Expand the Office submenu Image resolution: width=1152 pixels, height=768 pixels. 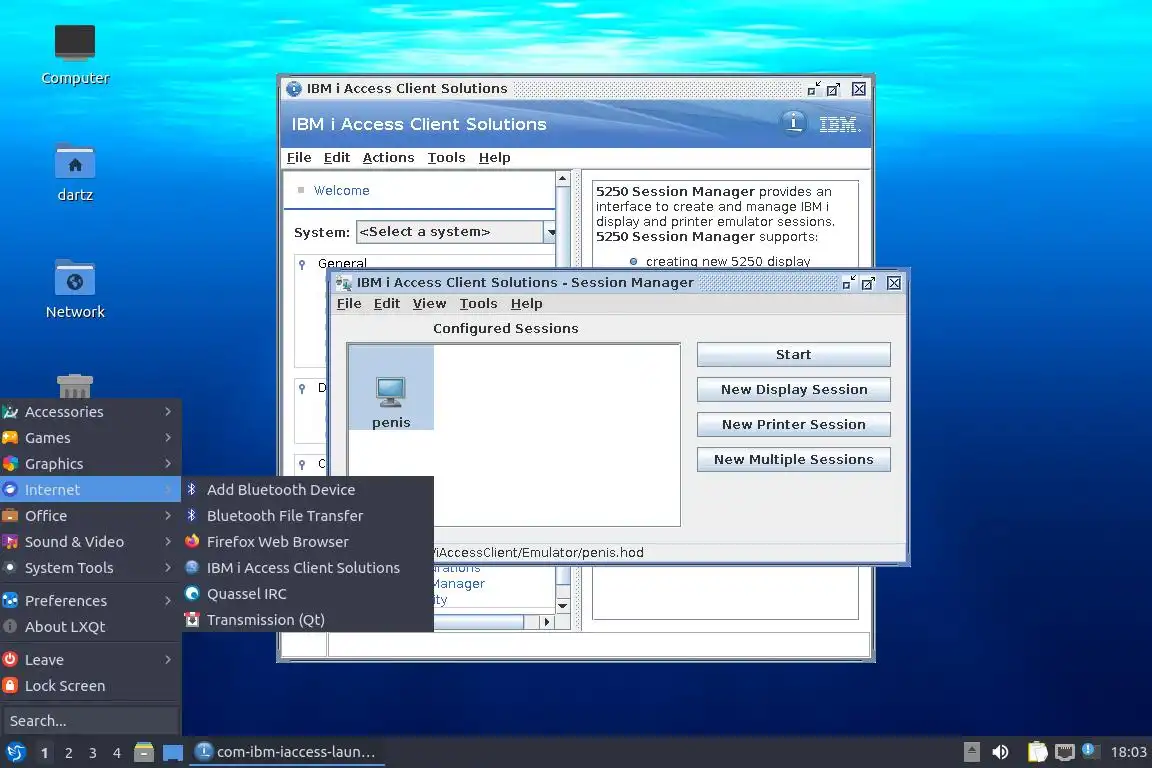coord(90,516)
